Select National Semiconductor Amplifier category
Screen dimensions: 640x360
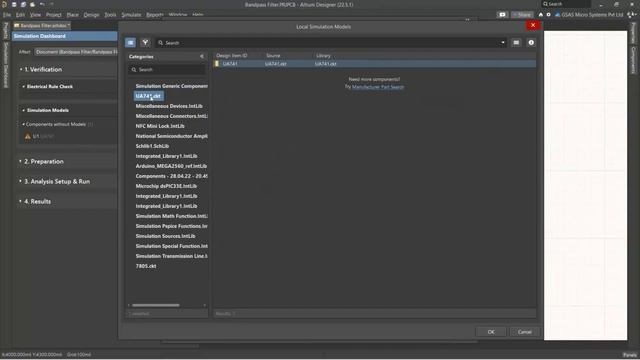pos(171,136)
